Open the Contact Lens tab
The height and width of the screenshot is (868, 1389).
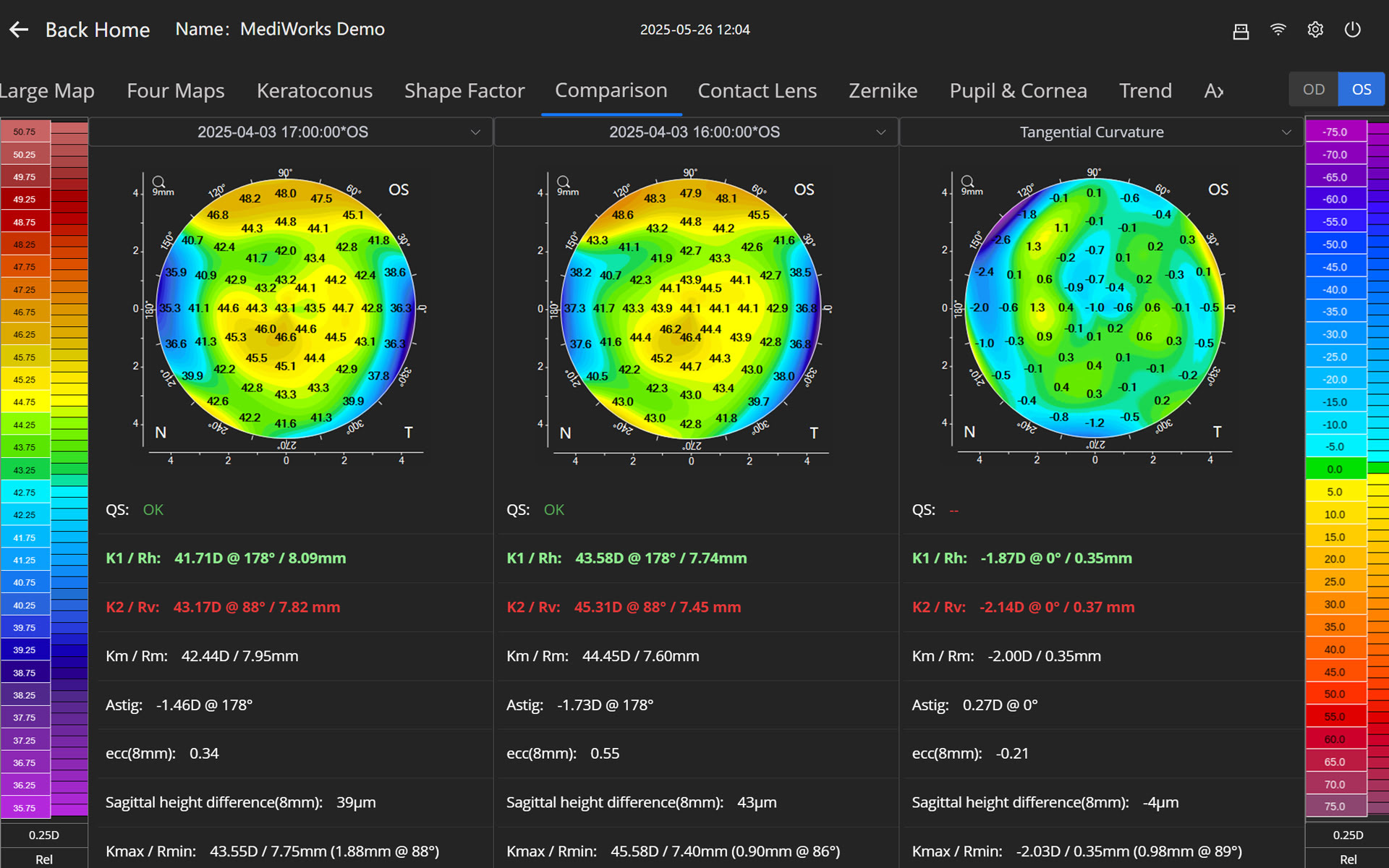(757, 91)
